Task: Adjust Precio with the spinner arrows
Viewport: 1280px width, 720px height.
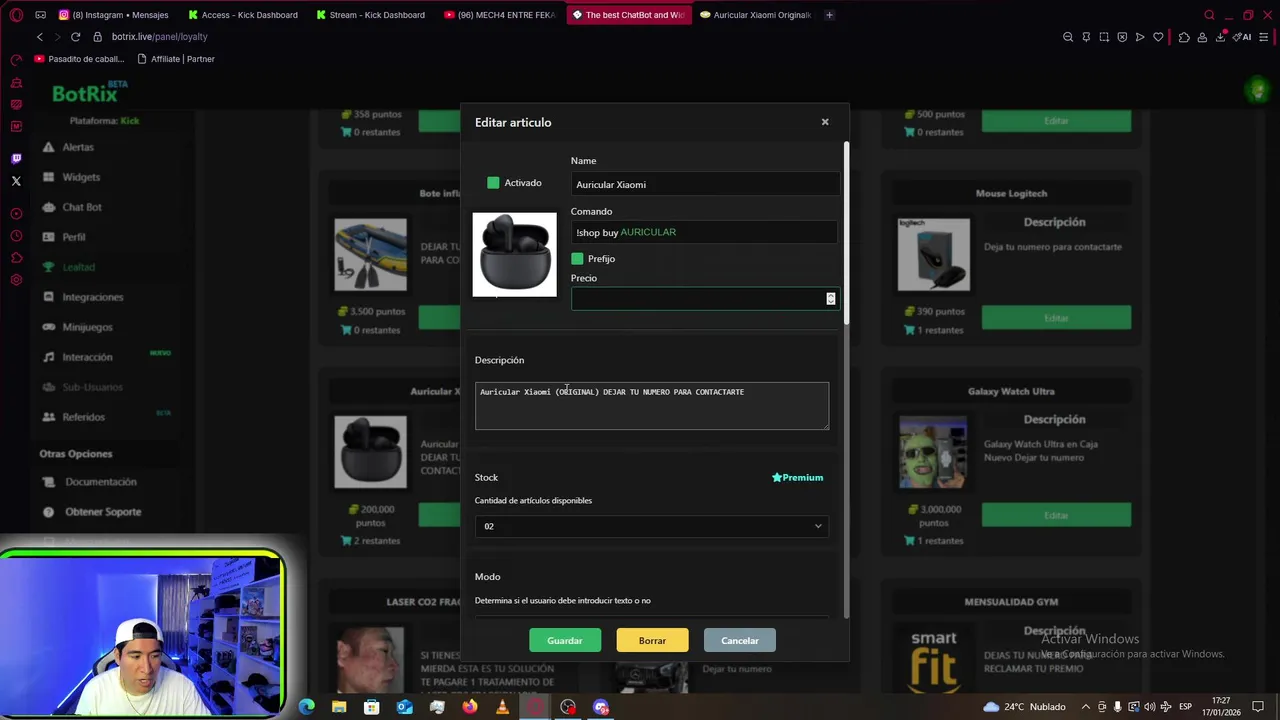Action: pyautogui.click(x=831, y=298)
